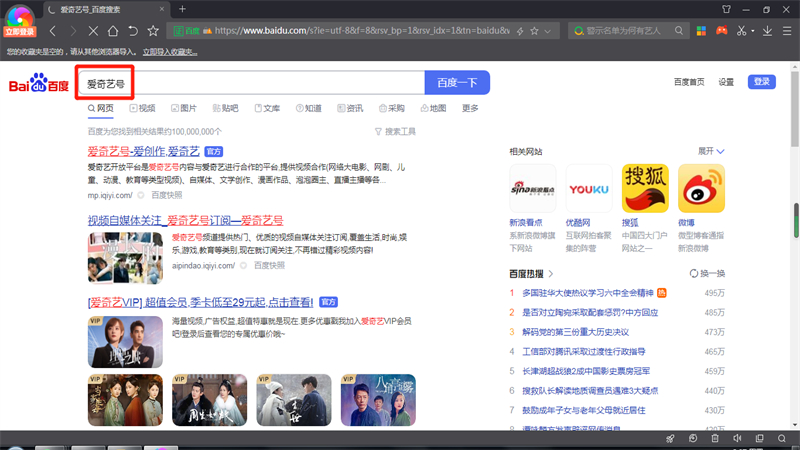Viewport: 800px width, 450px height.
Task: Click 百度首页 link at top right
Action: [689, 82]
